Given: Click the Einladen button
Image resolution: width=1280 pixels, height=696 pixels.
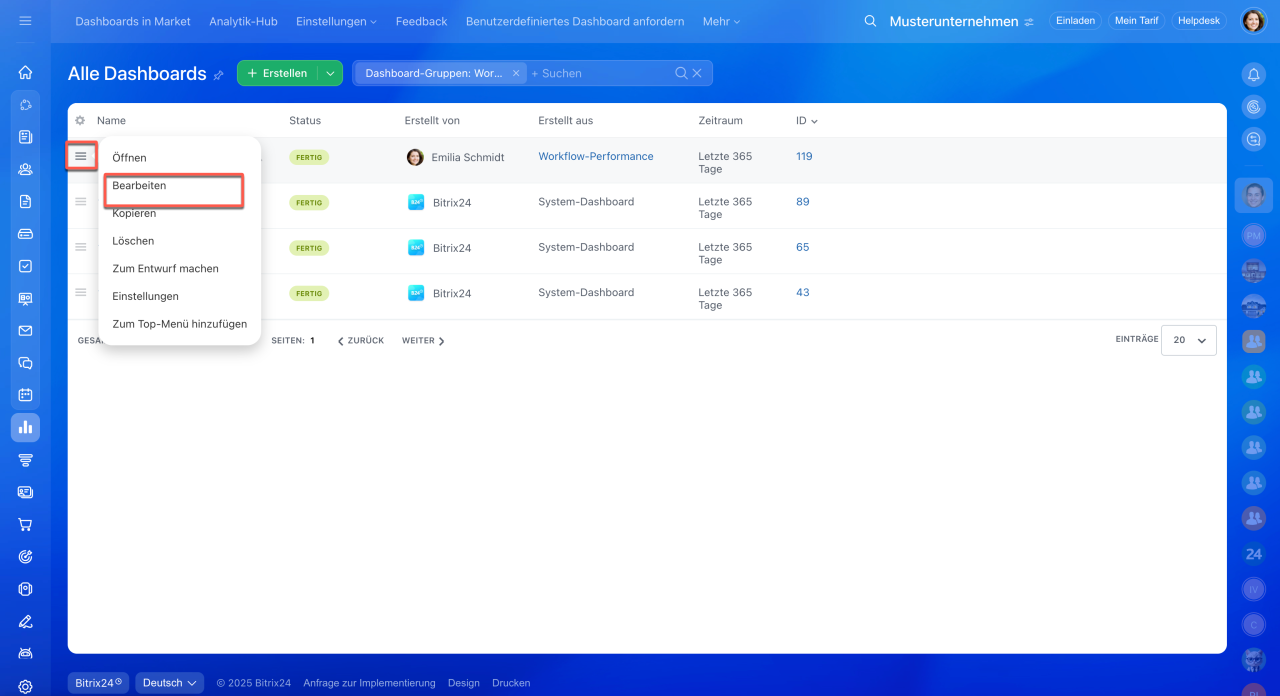Looking at the screenshot, I should 1075,21.
